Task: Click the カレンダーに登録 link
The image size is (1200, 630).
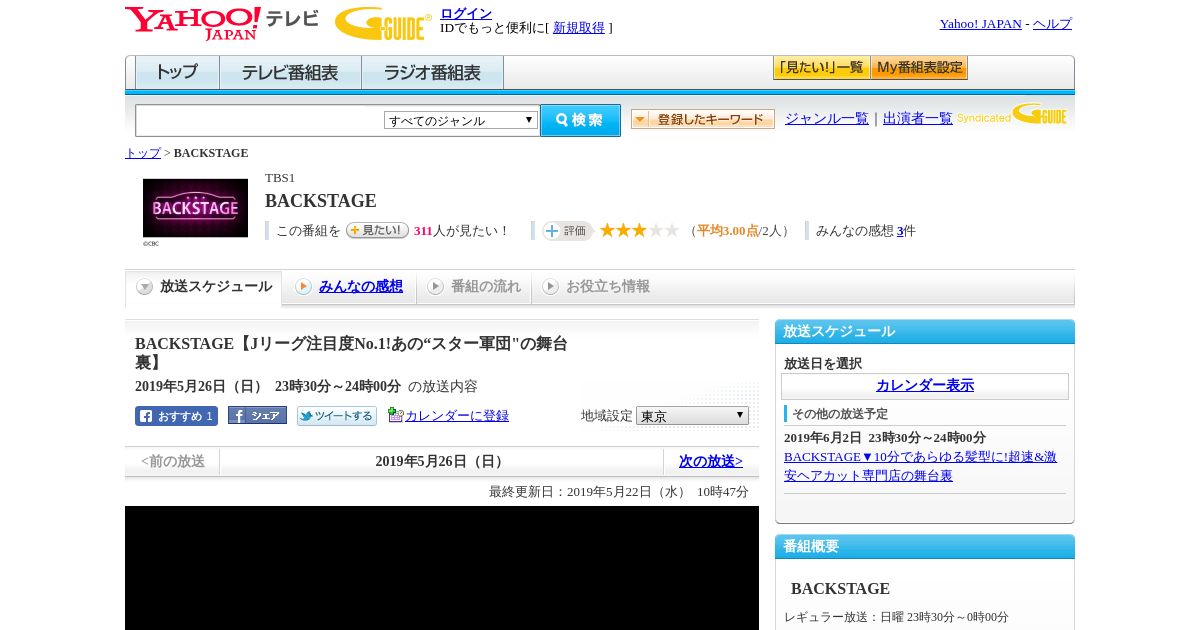Action: click(457, 416)
